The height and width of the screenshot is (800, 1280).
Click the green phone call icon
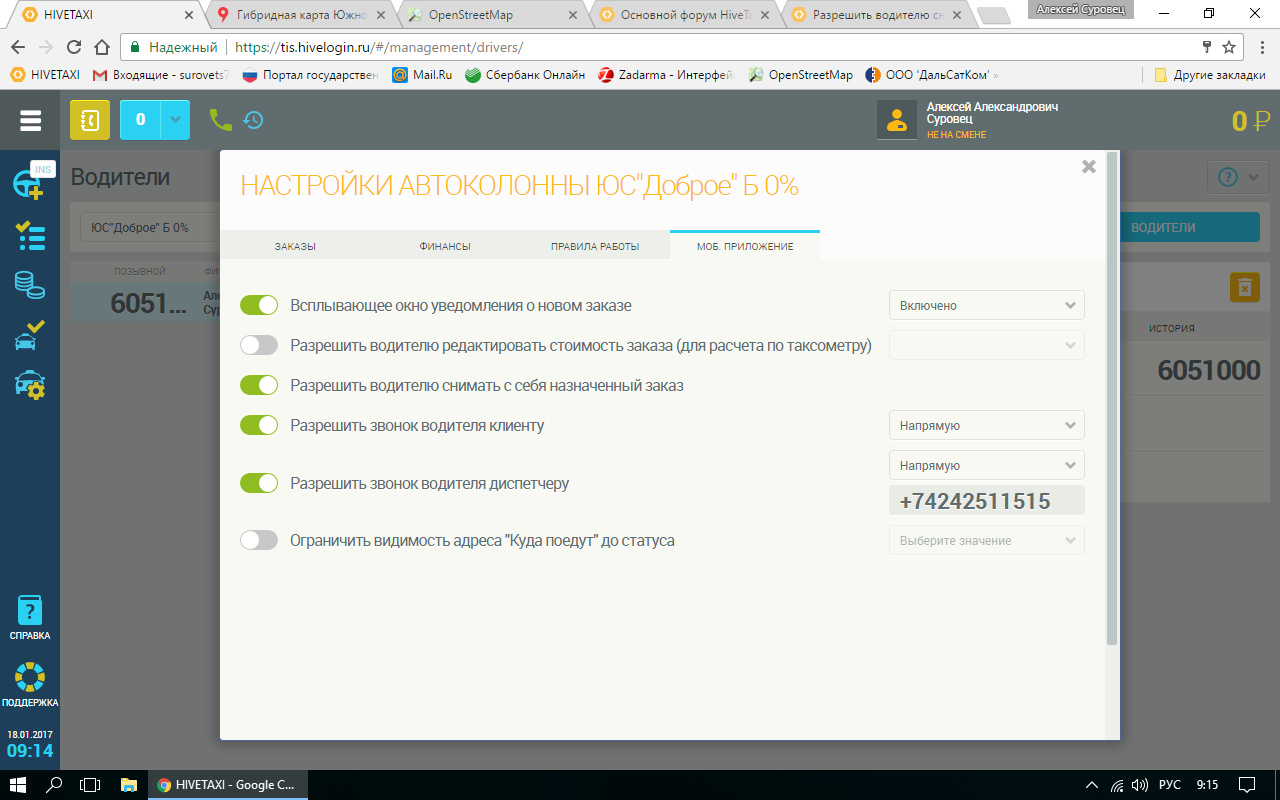pos(220,120)
